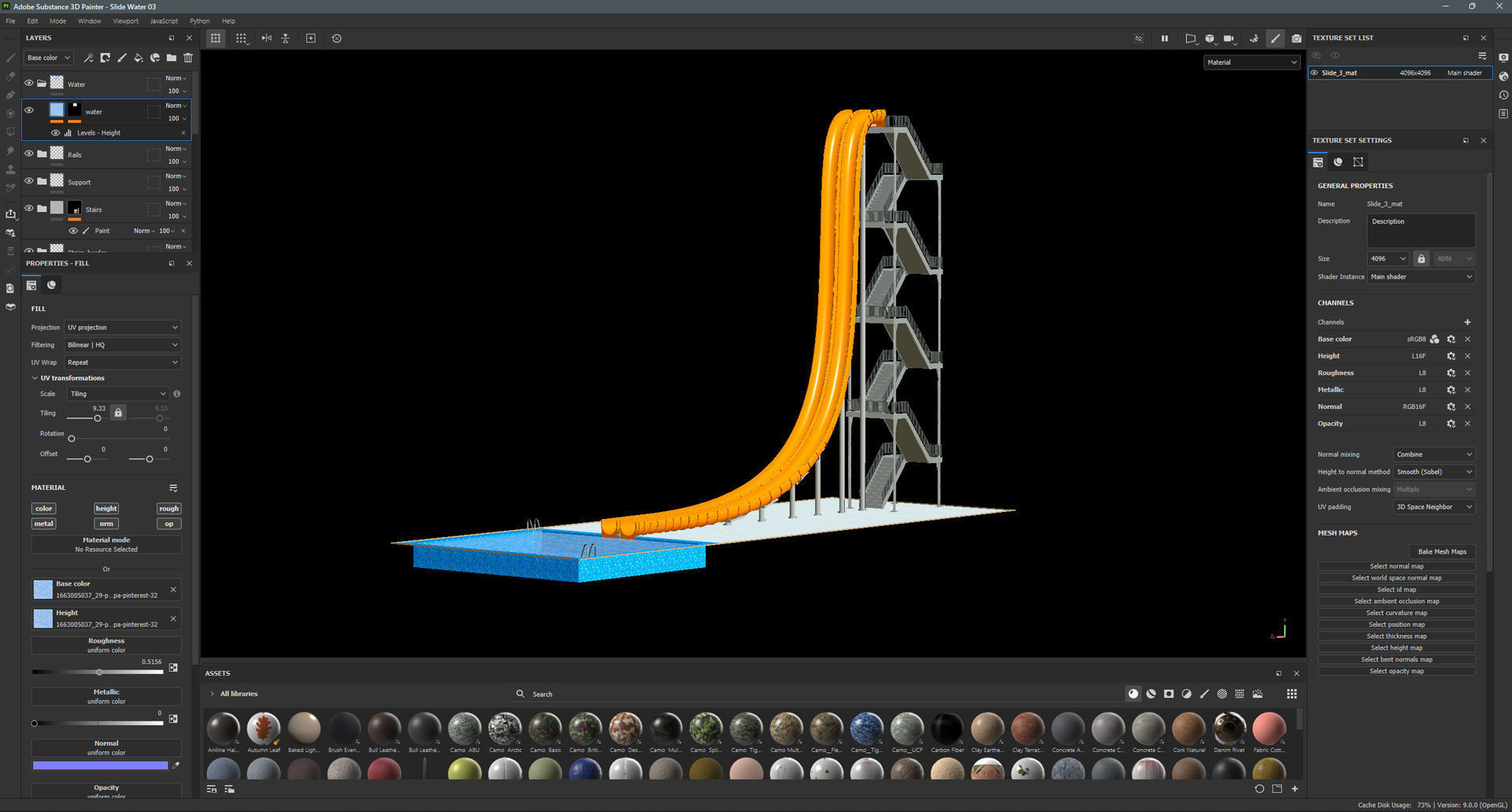This screenshot has width=1512, height=812.
Task: Add a paint layer in the Layers toolbar
Action: tap(121, 57)
